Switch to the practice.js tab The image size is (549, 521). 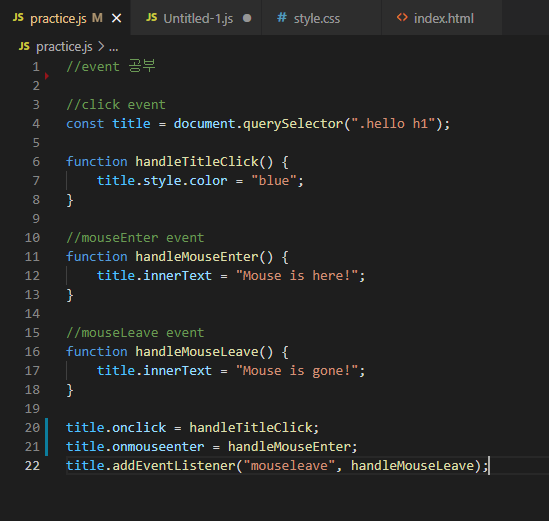click(65, 18)
